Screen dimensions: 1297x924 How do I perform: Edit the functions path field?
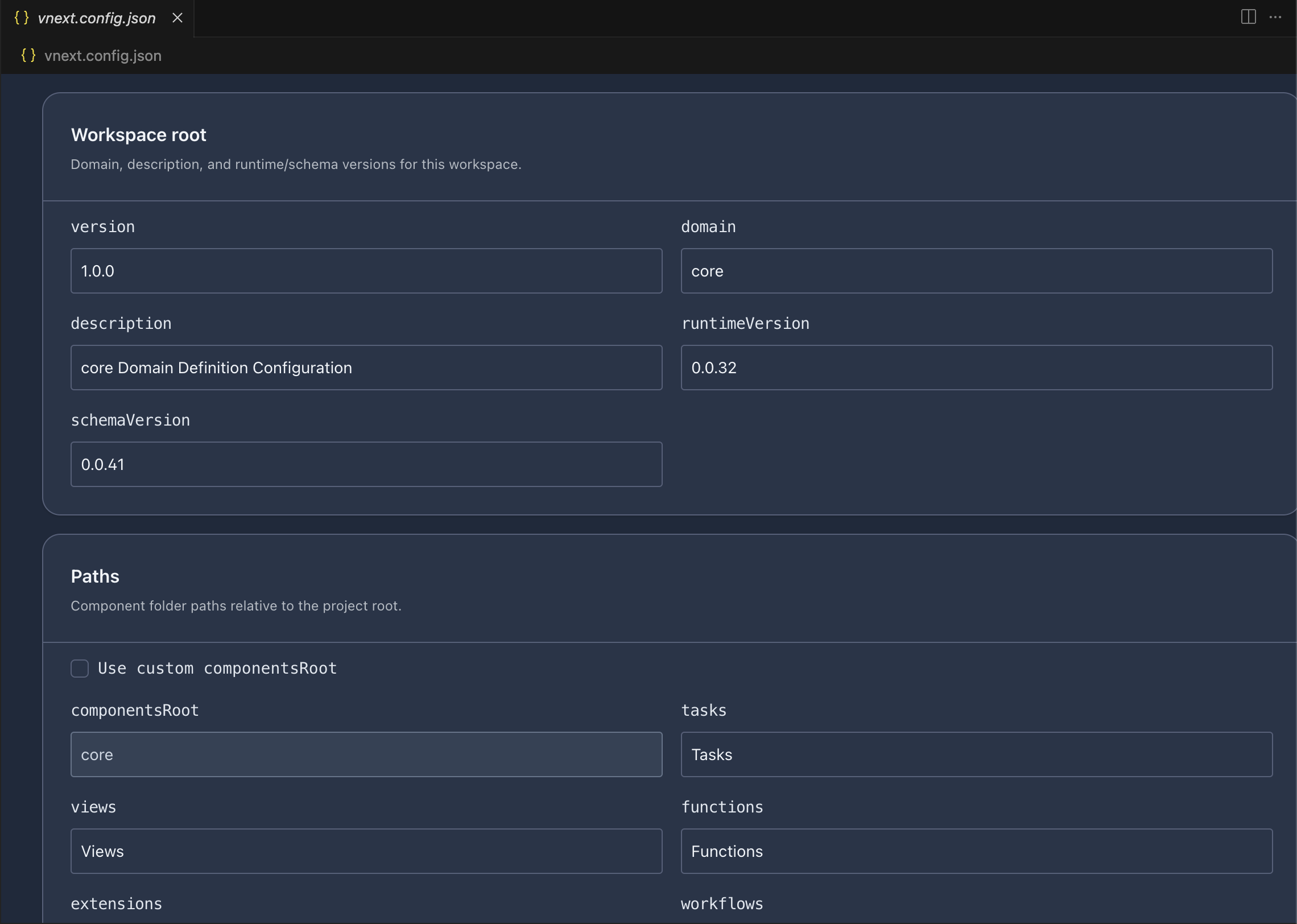point(977,851)
